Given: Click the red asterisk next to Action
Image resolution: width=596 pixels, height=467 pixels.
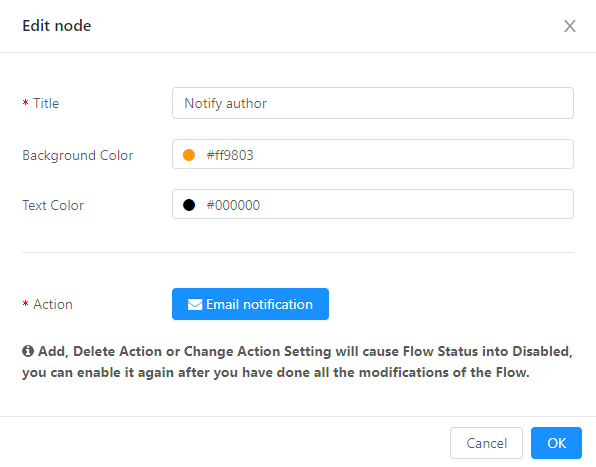Looking at the screenshot, I should [25, 304].
